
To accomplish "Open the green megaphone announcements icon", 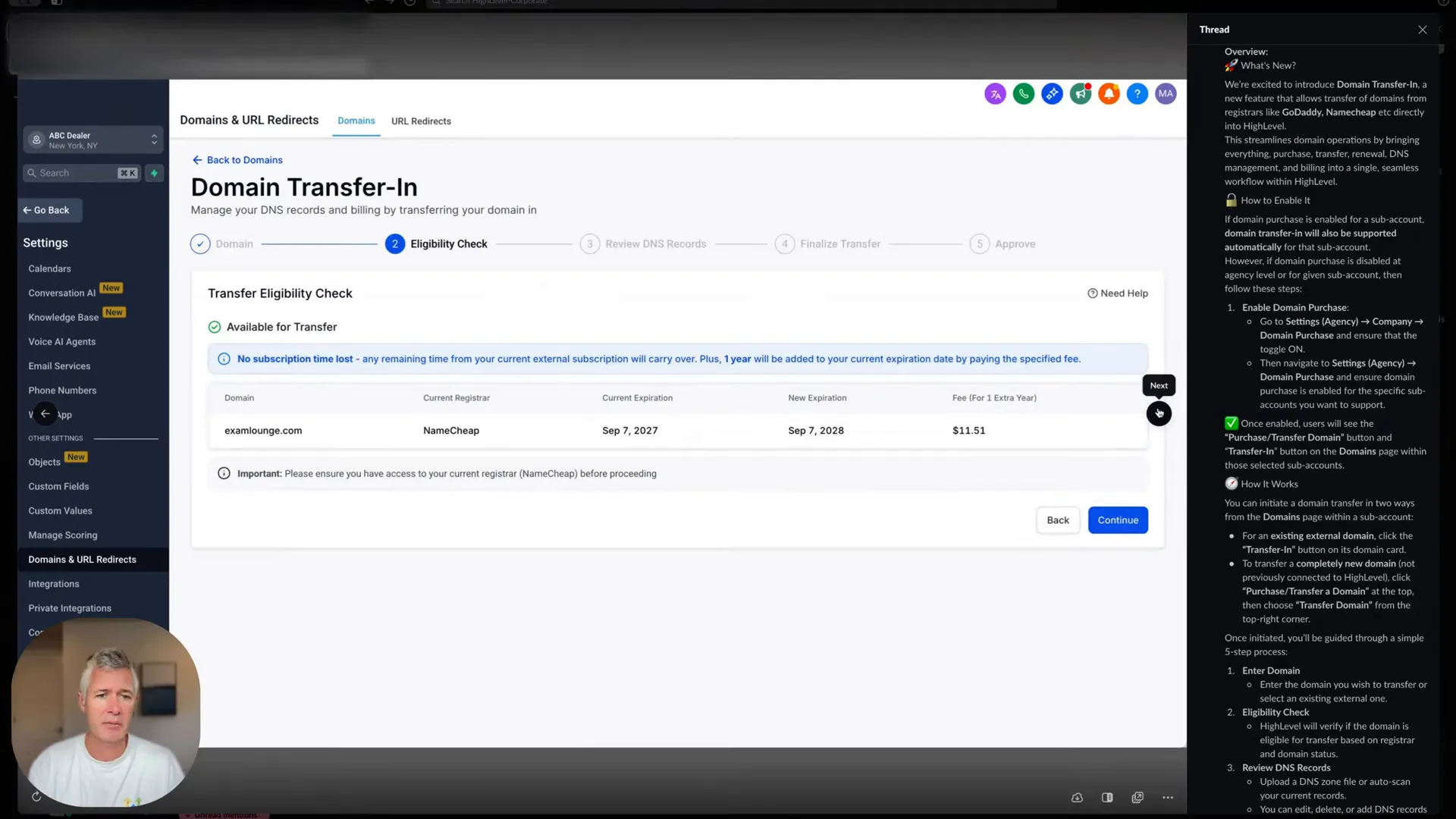I will [1081, 94].
